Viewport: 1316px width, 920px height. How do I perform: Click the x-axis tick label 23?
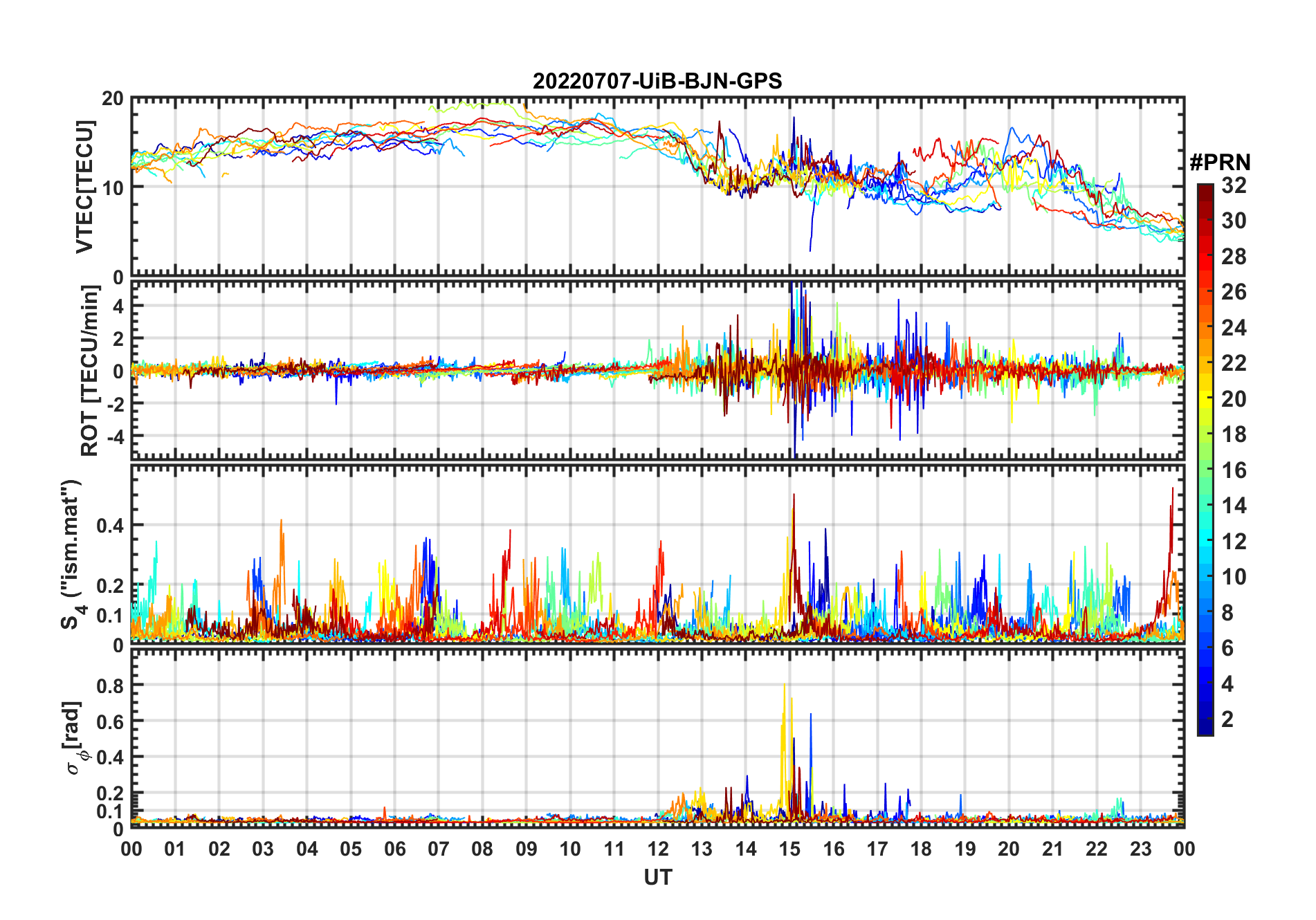point(1140,849)
